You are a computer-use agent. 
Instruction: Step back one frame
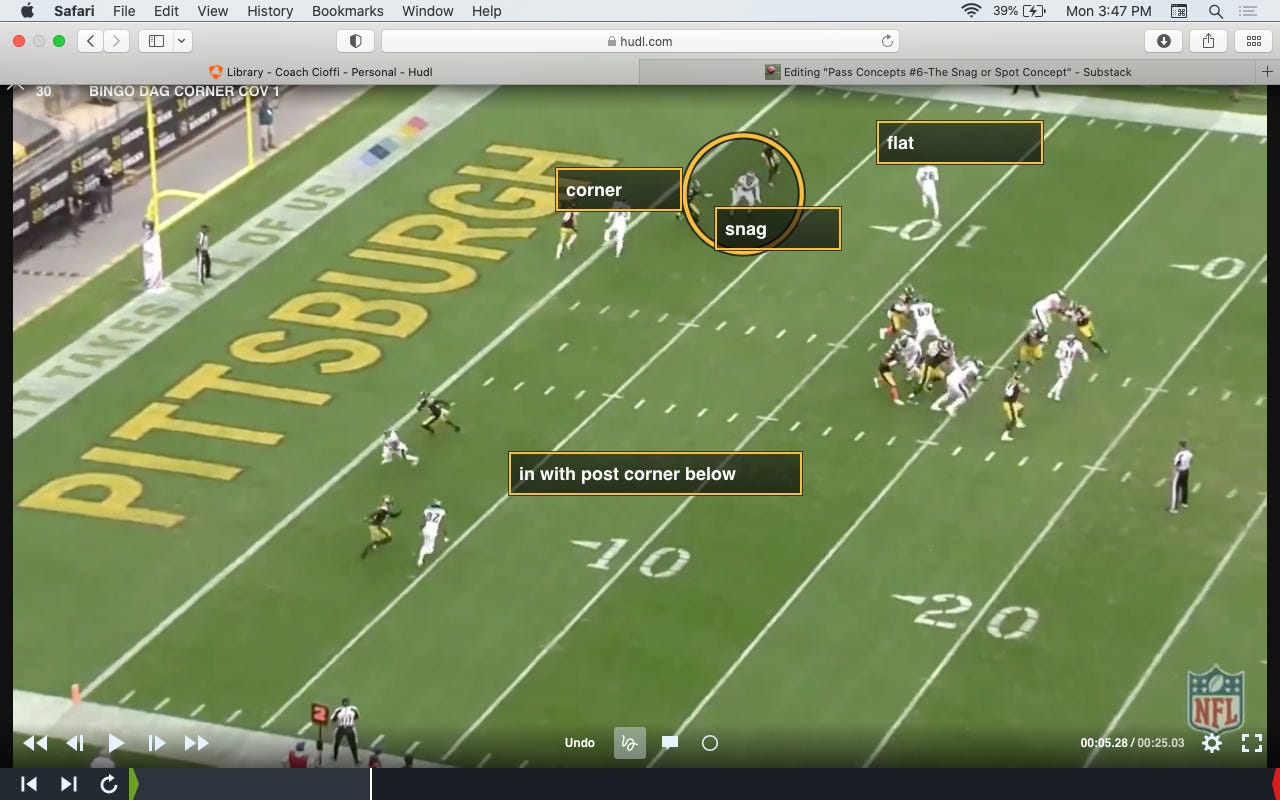pyautogui.click(x=75, y=743)
